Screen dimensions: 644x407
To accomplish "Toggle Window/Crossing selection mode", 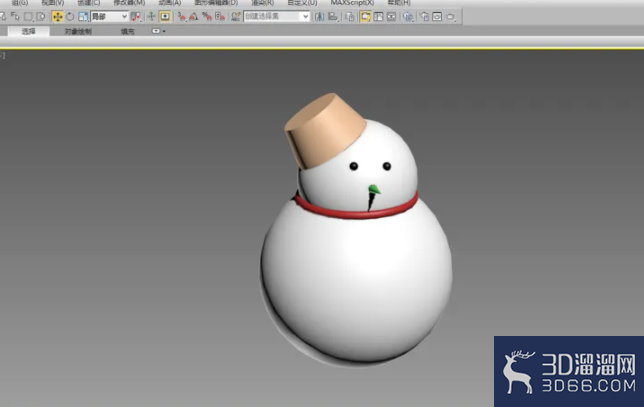I will point(40,16).
